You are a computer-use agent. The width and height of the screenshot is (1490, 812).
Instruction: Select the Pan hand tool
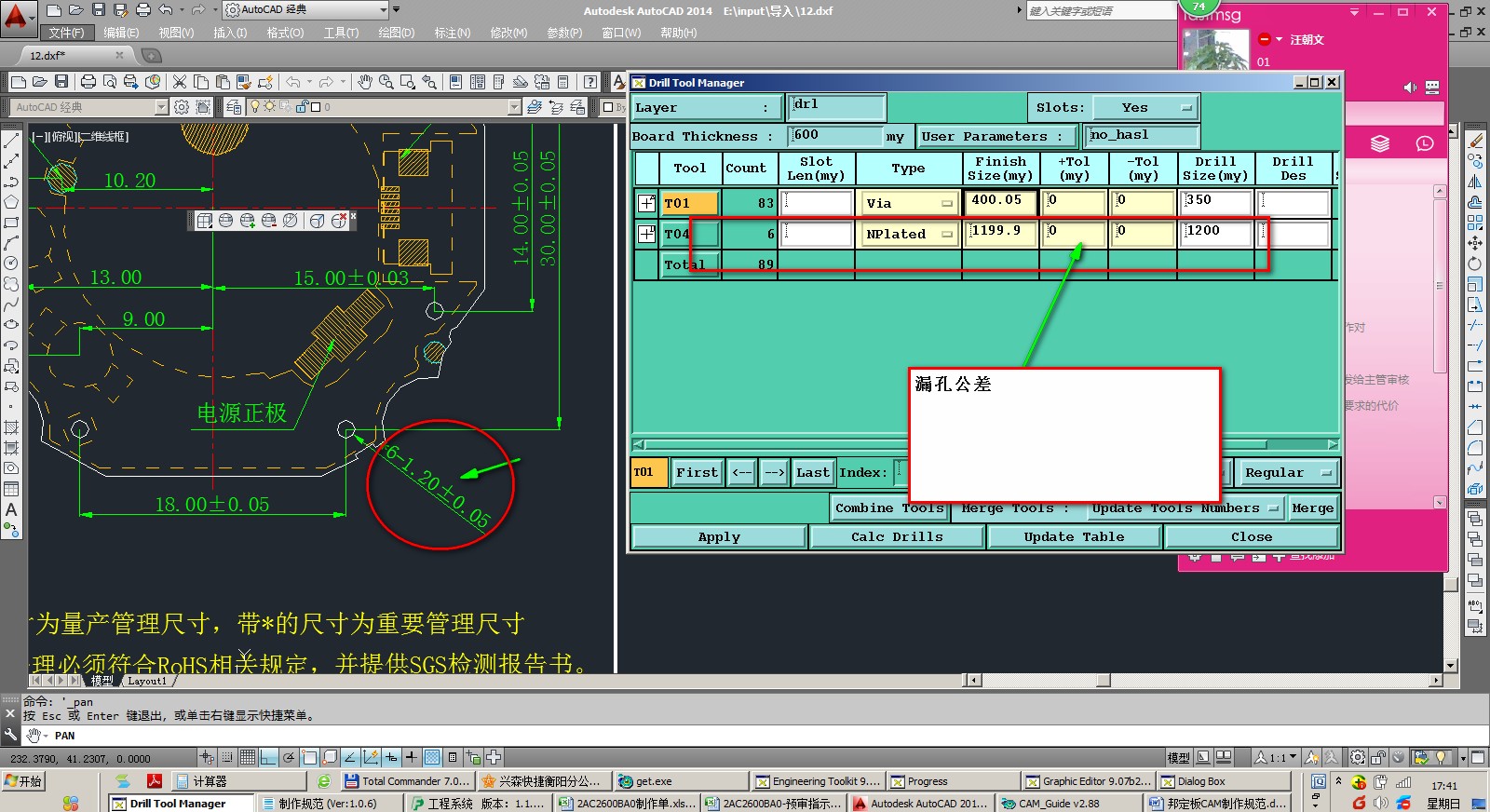click(x=365, y=82)
